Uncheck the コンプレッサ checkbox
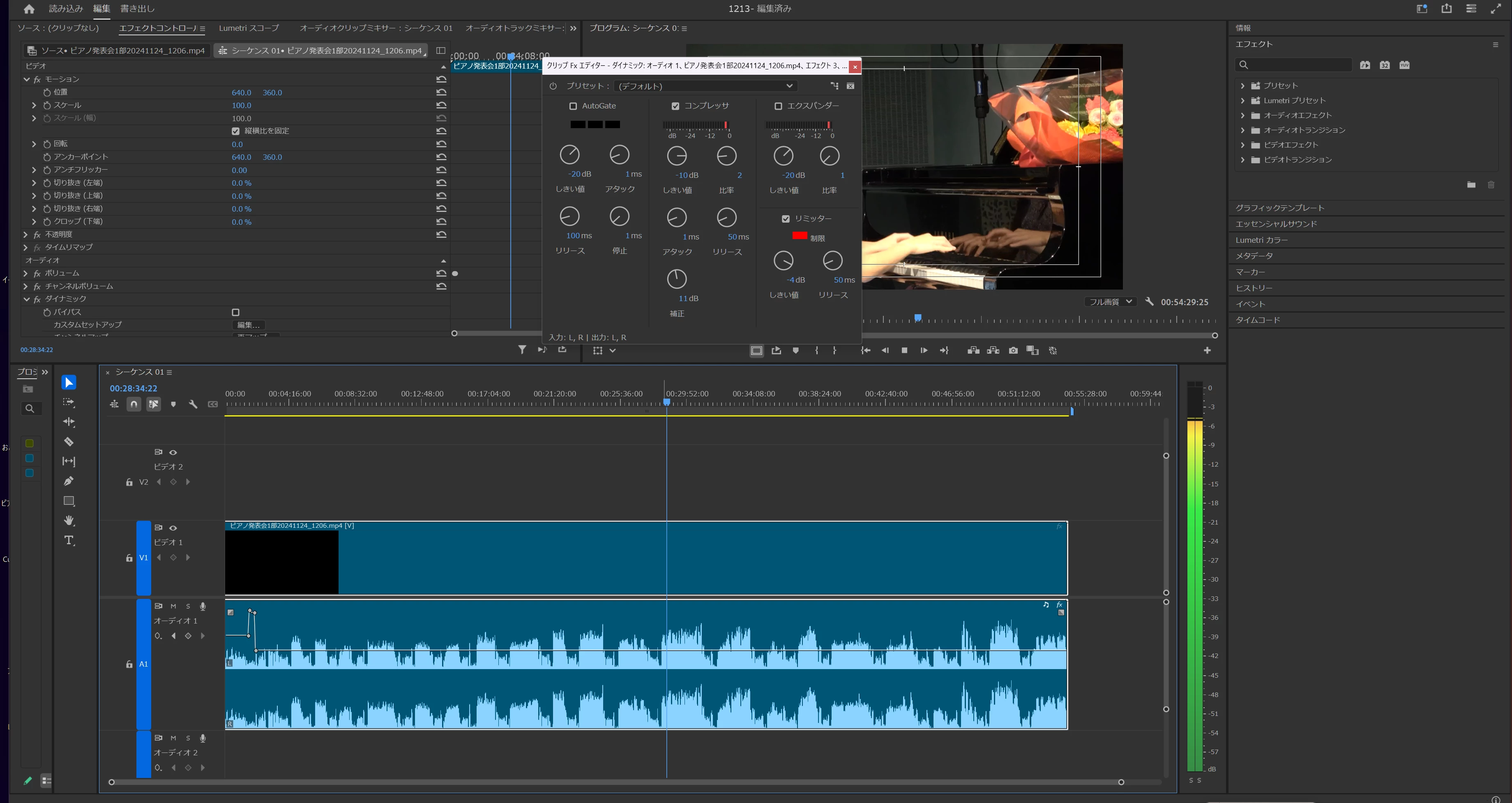1512x803 pixels. click(x=675, y=106)
